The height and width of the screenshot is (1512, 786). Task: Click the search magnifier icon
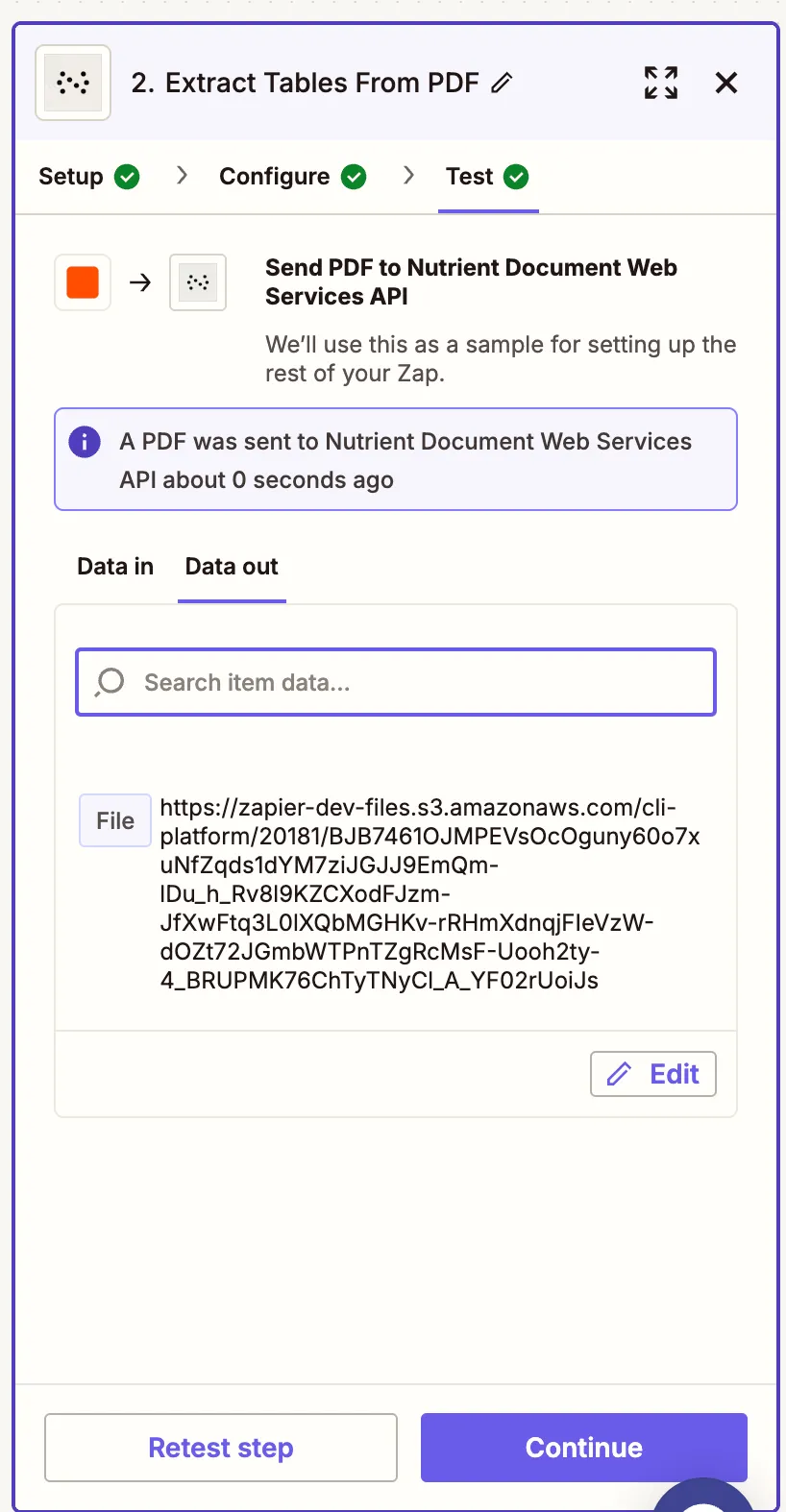[109, 682]
